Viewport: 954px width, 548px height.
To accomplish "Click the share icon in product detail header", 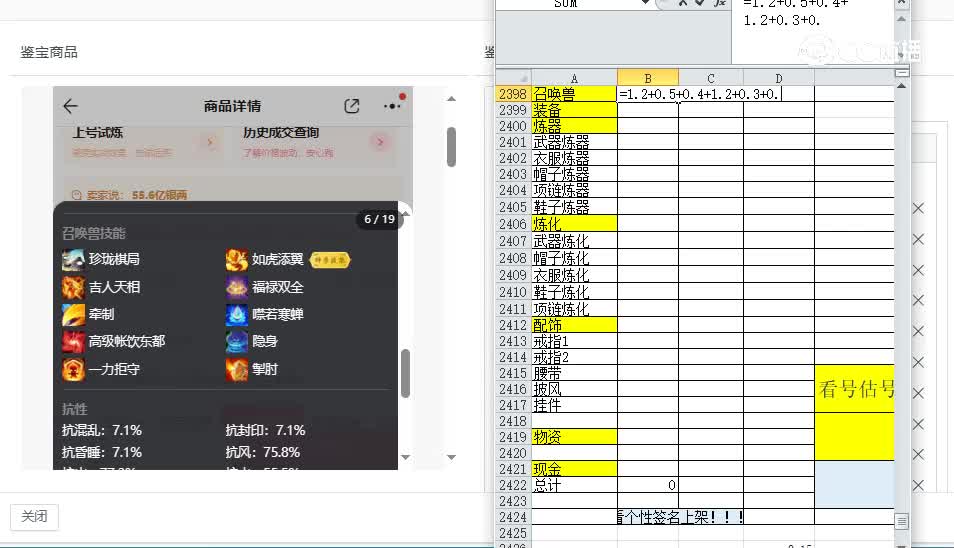I will (352, 106).
